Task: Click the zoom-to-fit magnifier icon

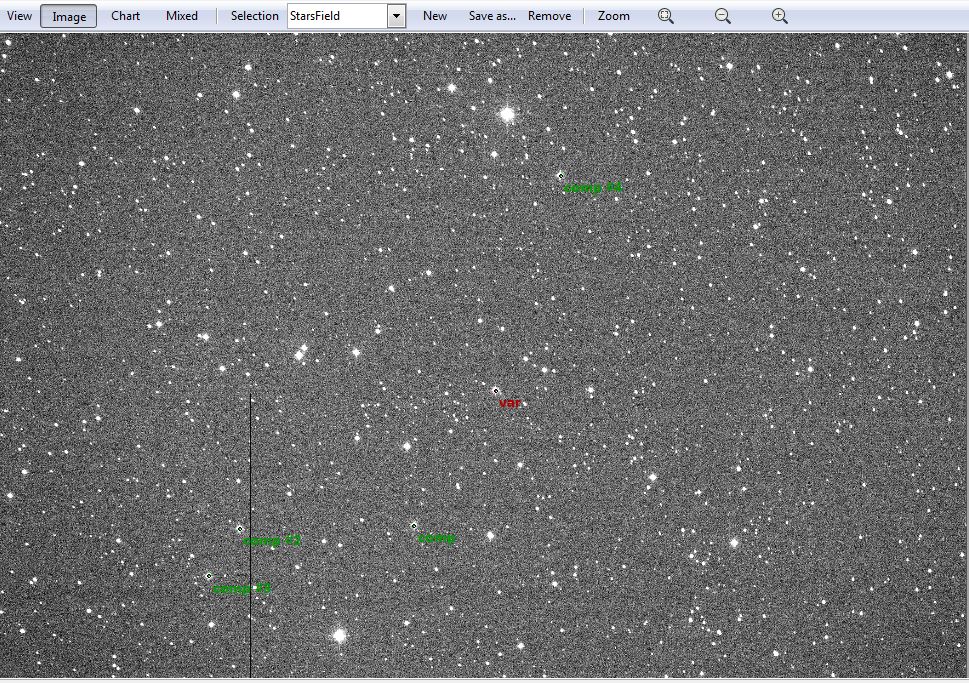Action: 666,16
